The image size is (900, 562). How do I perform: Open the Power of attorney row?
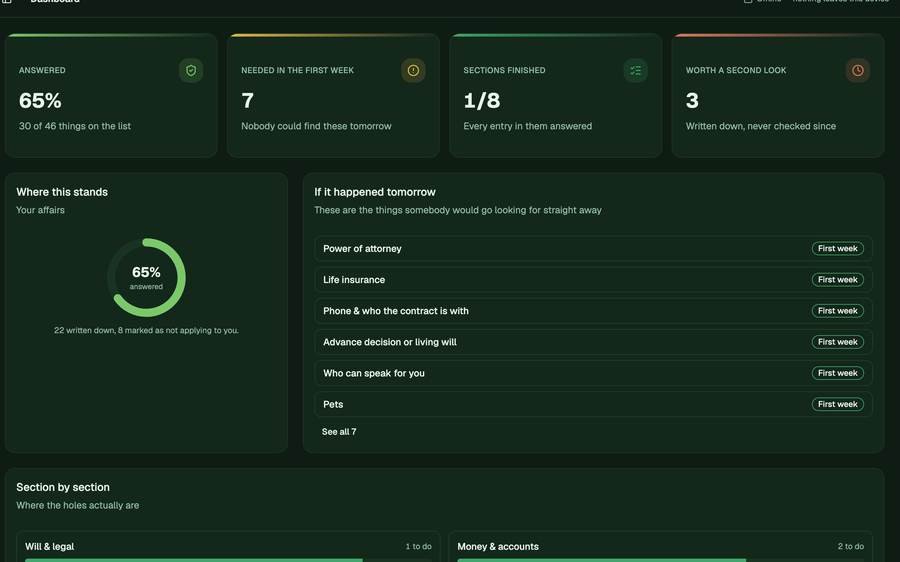tap(593, 249)
